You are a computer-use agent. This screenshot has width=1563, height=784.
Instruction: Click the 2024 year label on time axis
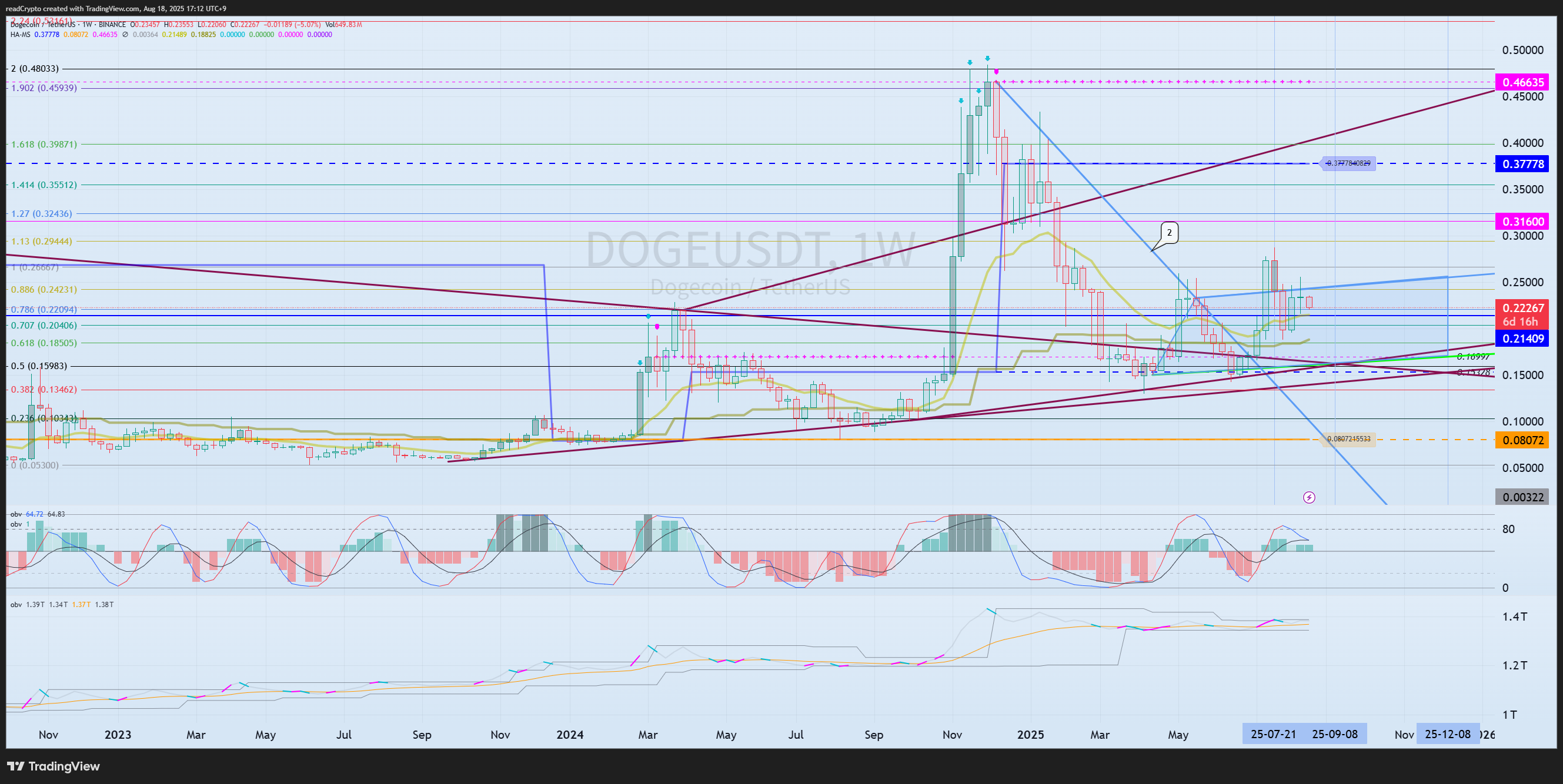pos(570,735)
